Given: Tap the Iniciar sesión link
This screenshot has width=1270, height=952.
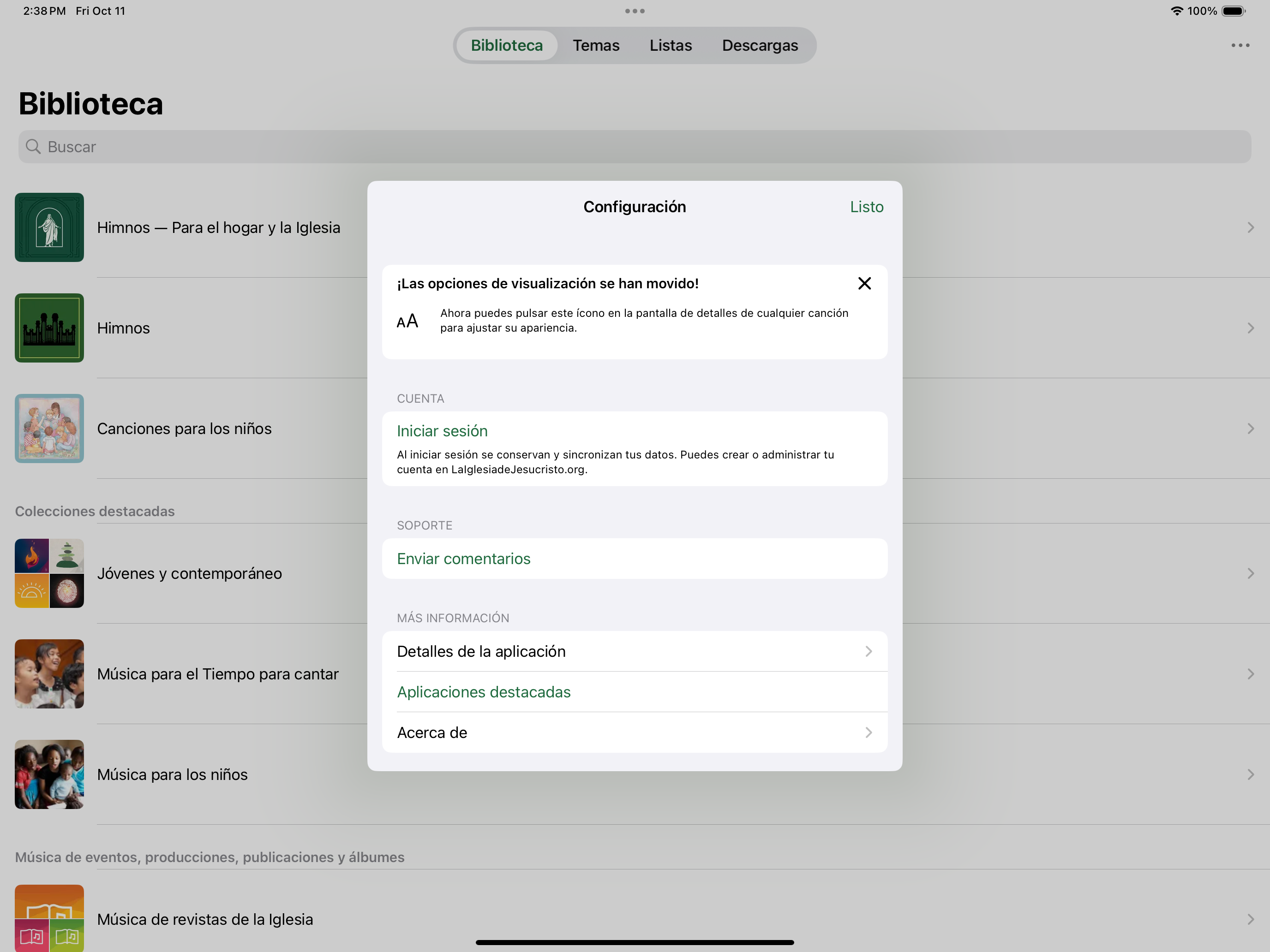Looking at the screenshot, I should (x=442, y=431).
